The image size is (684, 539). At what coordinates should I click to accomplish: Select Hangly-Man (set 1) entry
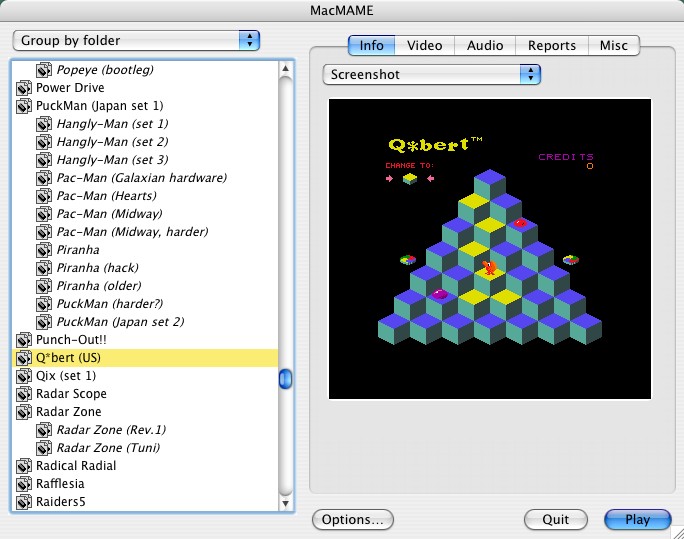(x=145, y=124)
